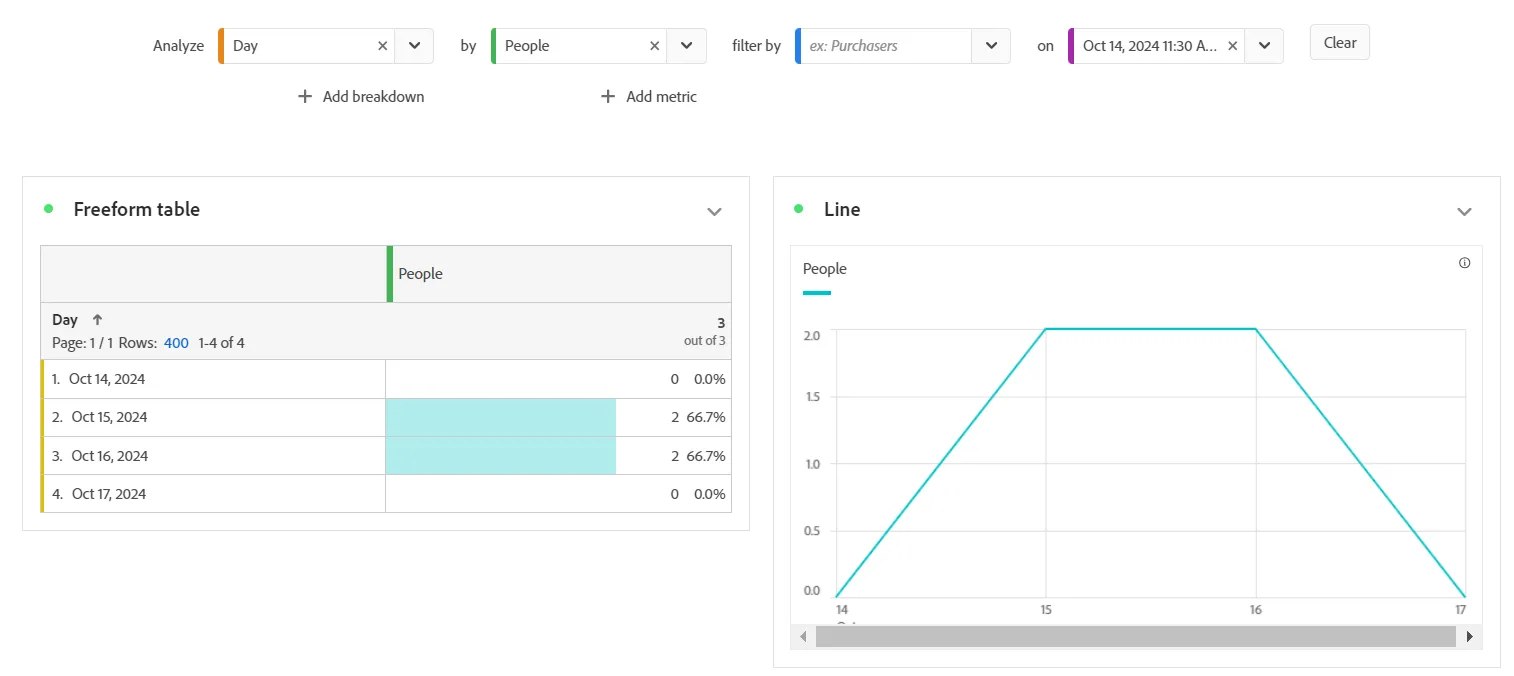Screen dimensions: 1514x676
Task: Click the teal bar in Oct 15 row
Action: pos(501,417)
